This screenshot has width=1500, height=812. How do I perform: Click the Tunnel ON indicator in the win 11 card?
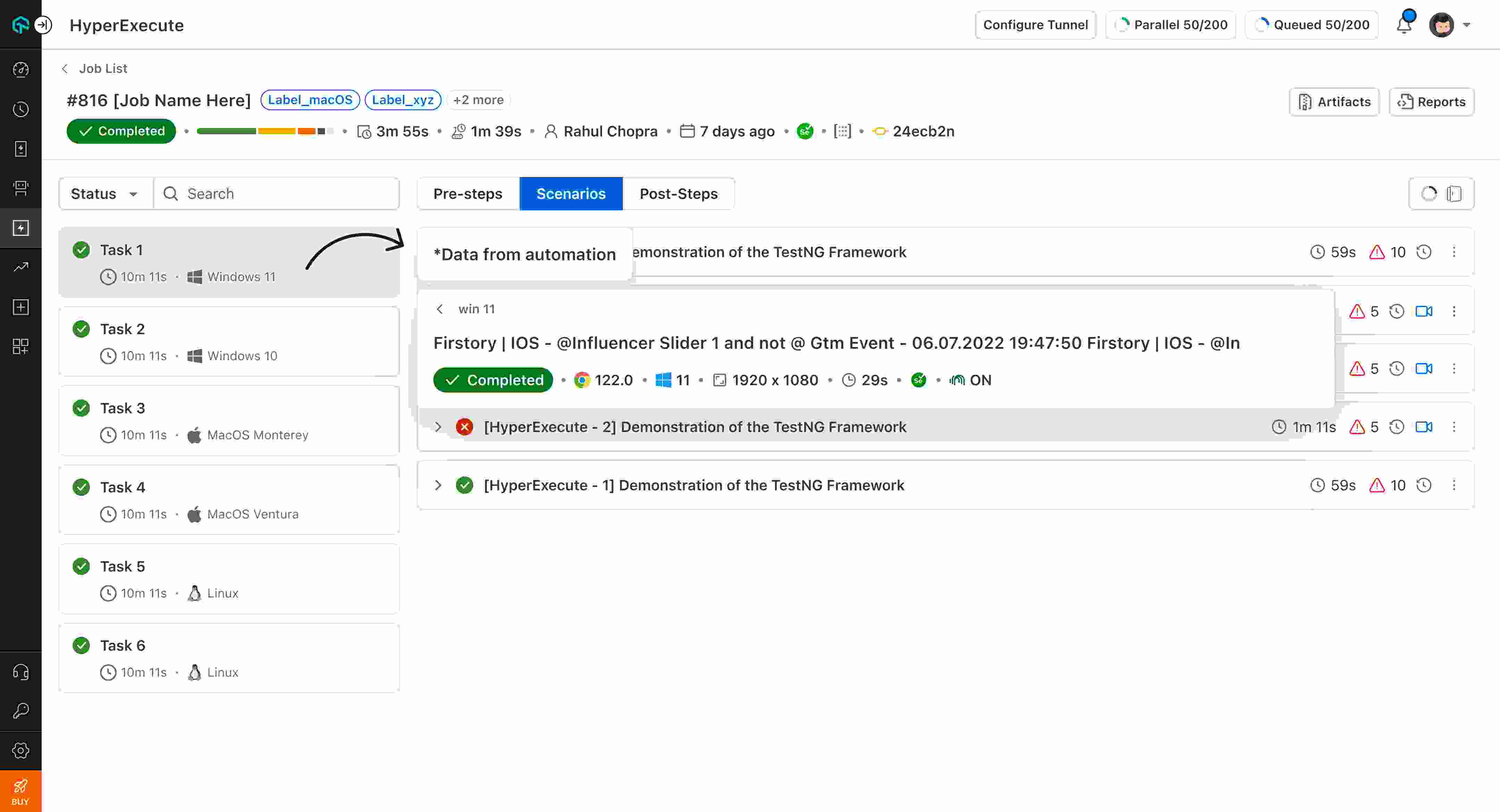tap(971, 380)
